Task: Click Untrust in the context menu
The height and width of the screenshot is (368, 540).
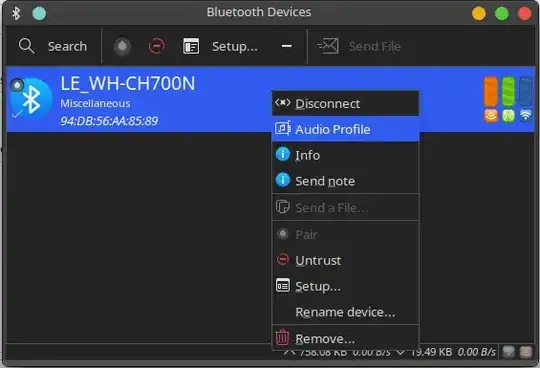Action: [345, 261]
